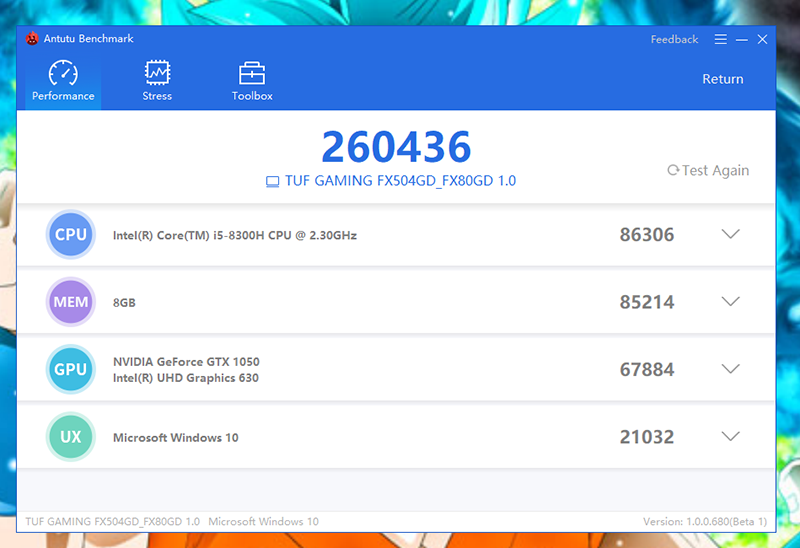Expand the UX score details
Image resolution: width=800 pixels, height=548 pixels.
click(731, 436)
